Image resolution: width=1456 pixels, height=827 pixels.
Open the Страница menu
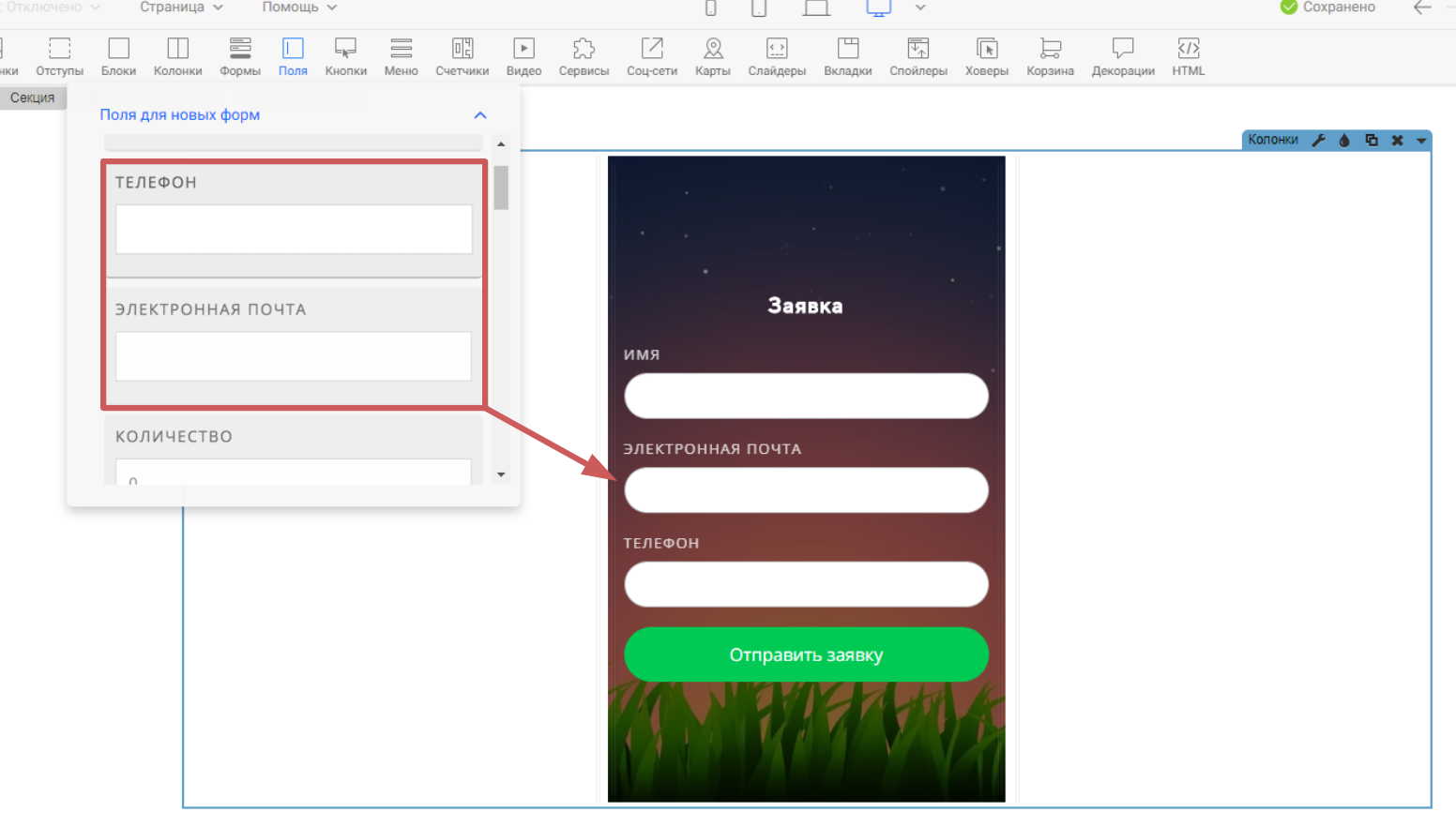click(181, 8)
